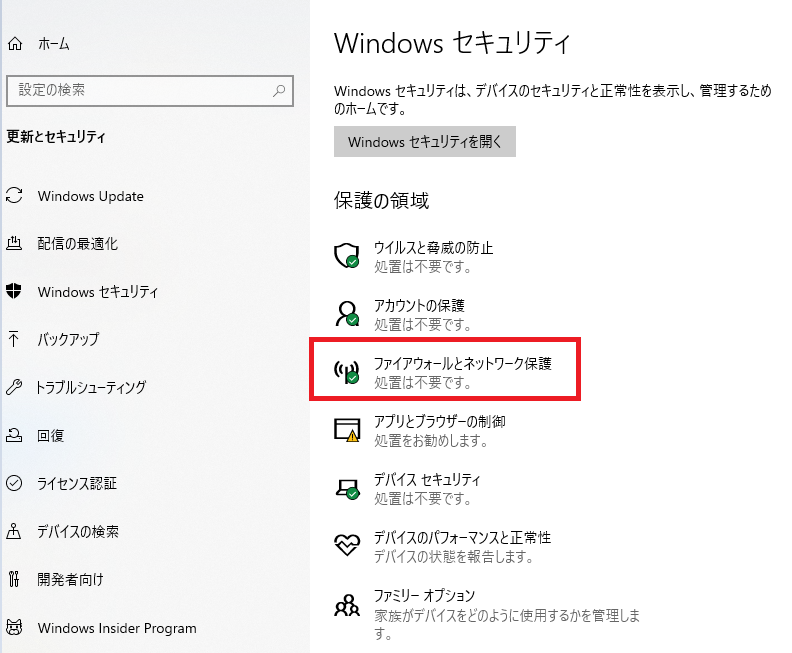
Task: Click the Home icon in sidebar
Action: 15,44
